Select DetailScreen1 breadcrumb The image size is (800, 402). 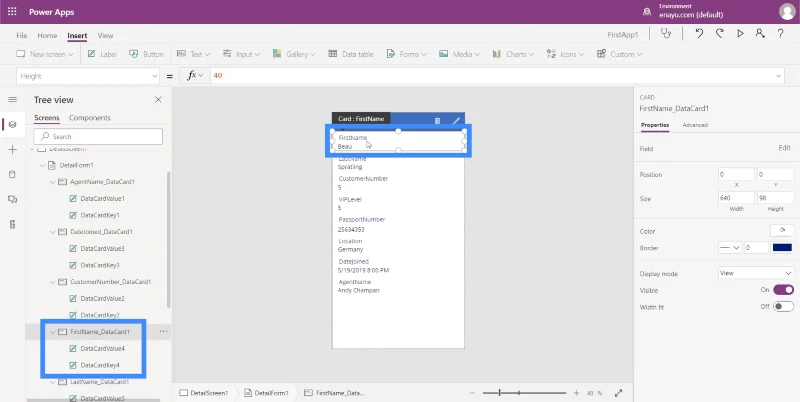204,393
